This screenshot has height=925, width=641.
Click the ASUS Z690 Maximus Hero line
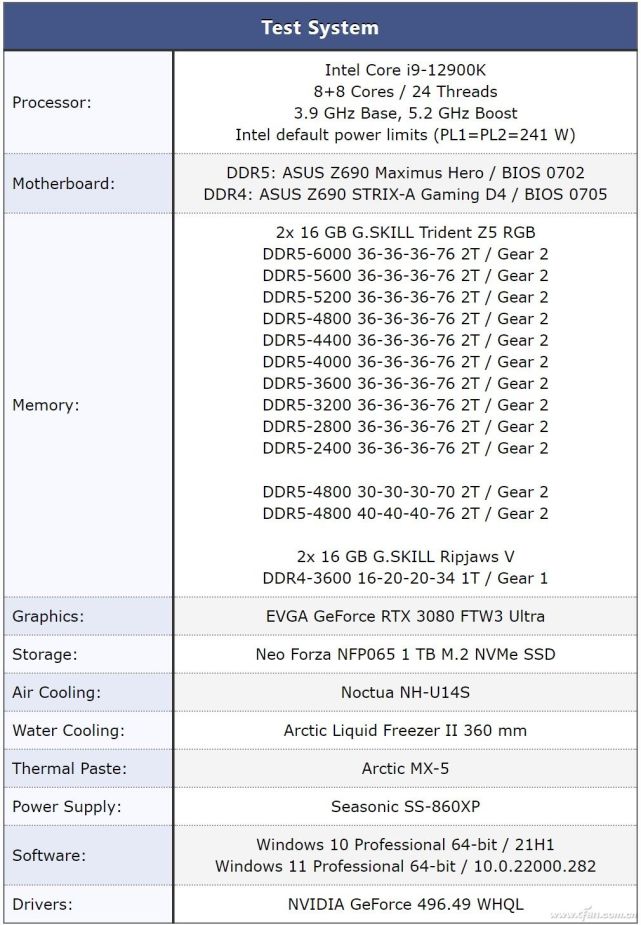pyautogui.click(x=405, y=173)
